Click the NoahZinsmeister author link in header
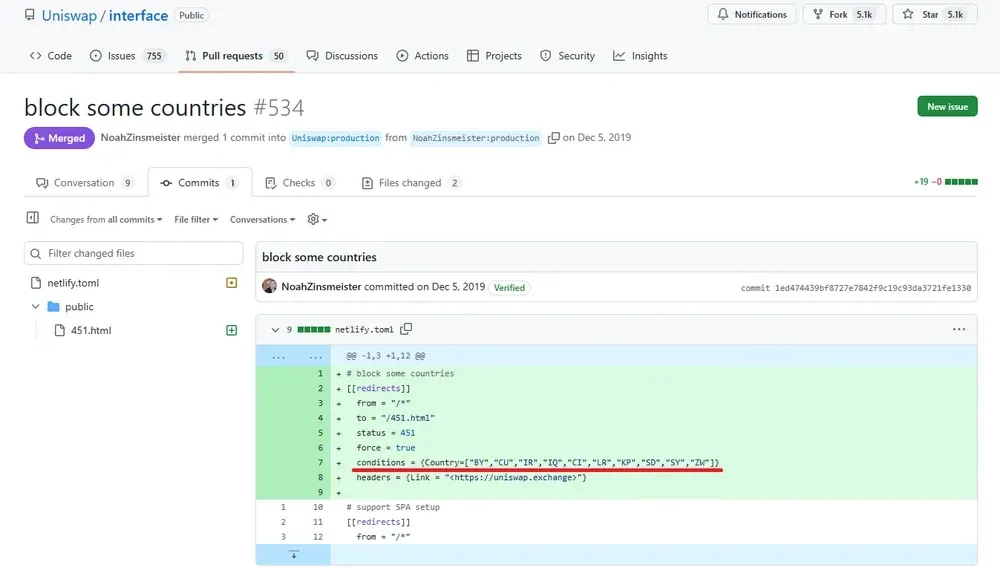The width and height of the screenshot is (1000, 570). click(x=140, y=138)
